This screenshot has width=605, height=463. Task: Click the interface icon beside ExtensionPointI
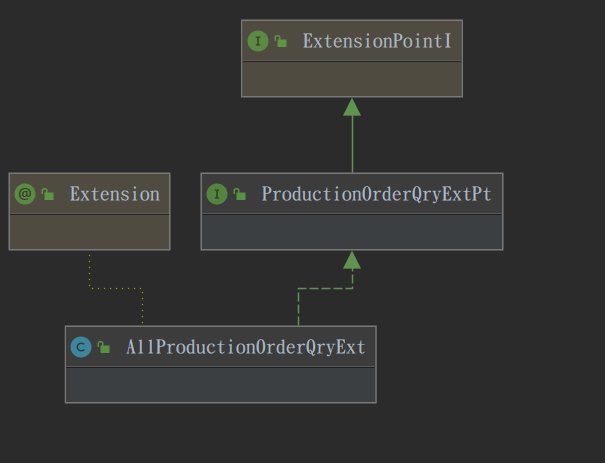pos(258,41)
